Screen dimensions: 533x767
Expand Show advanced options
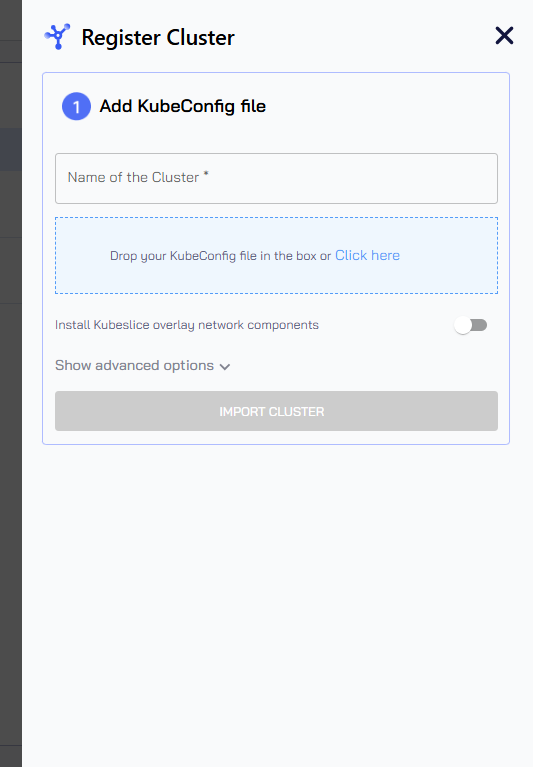142,365
